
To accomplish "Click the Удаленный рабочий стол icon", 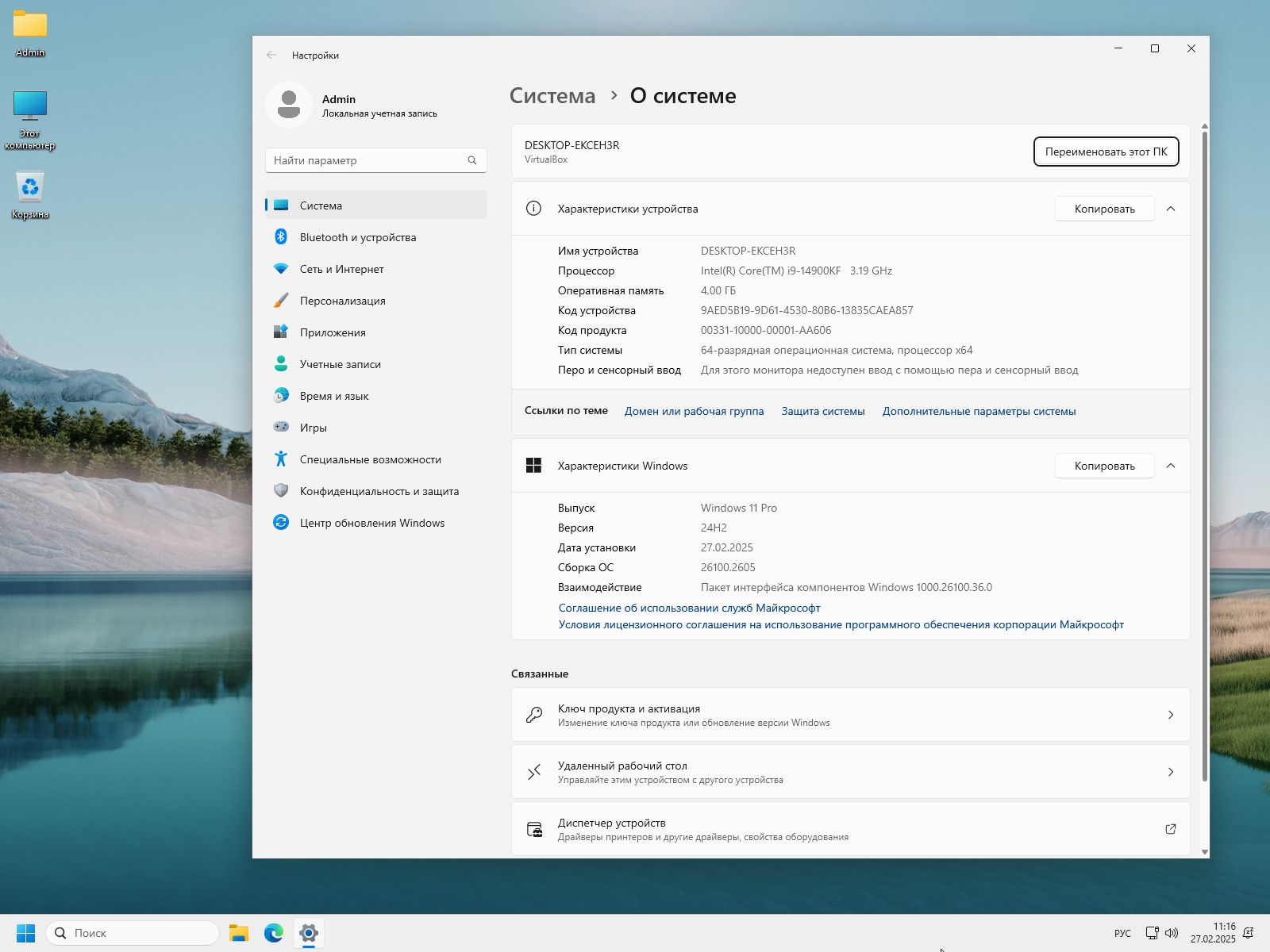I will (534, 772).
